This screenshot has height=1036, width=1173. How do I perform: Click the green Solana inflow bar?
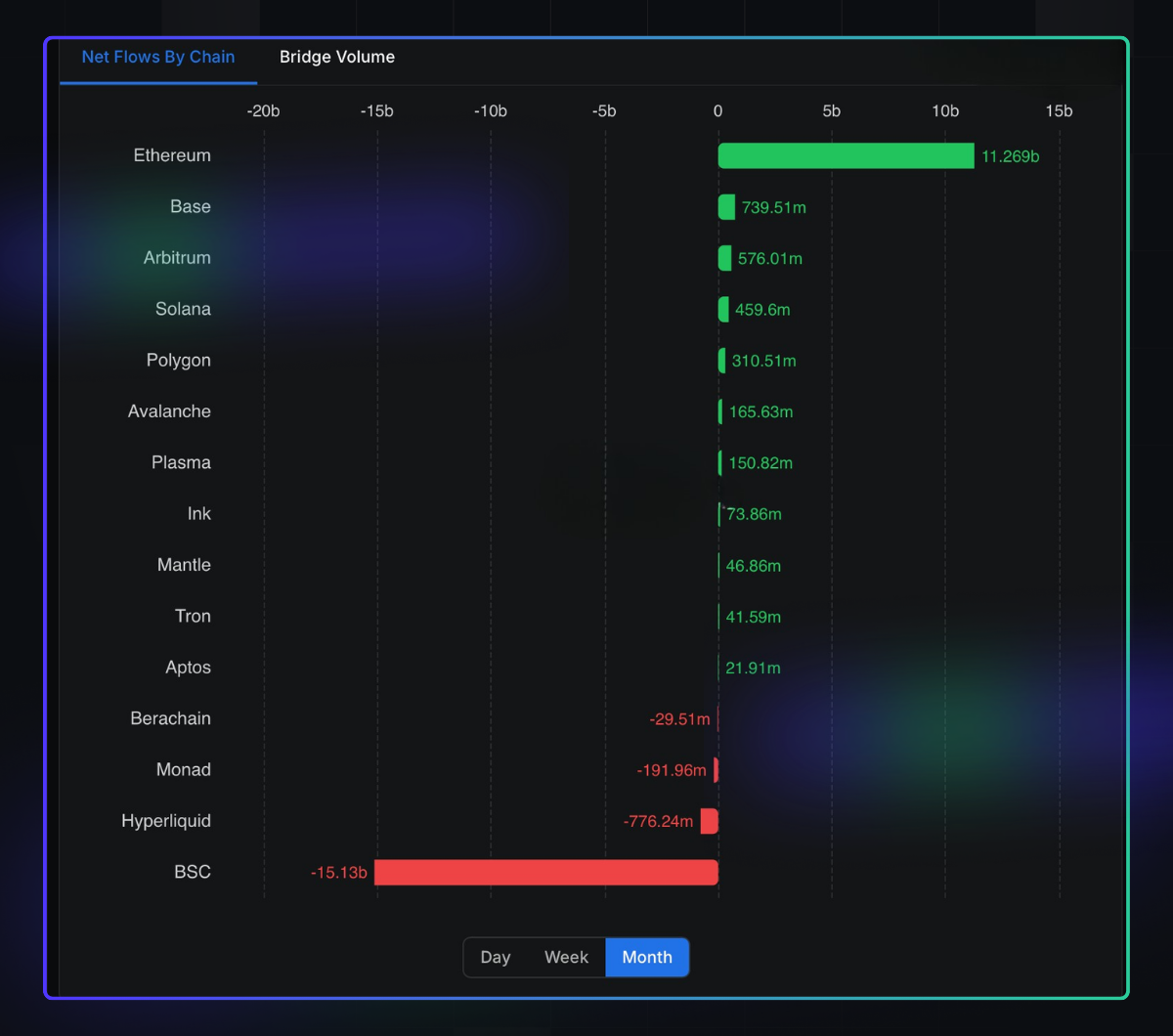tap(723, 309)
